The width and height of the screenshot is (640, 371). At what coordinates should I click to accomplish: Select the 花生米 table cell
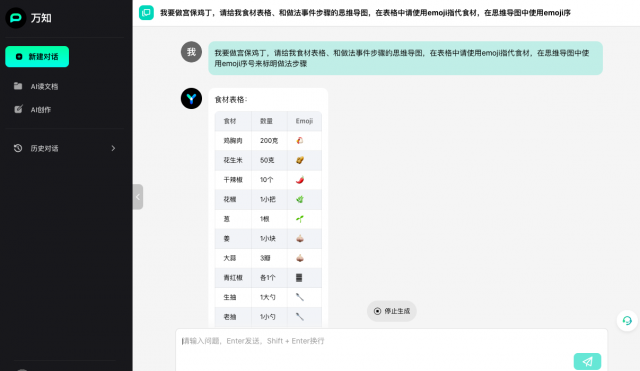233,160
